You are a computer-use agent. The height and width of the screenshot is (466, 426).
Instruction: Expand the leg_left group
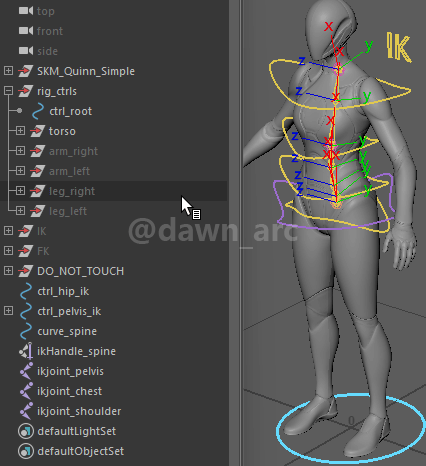pos(20,210)
